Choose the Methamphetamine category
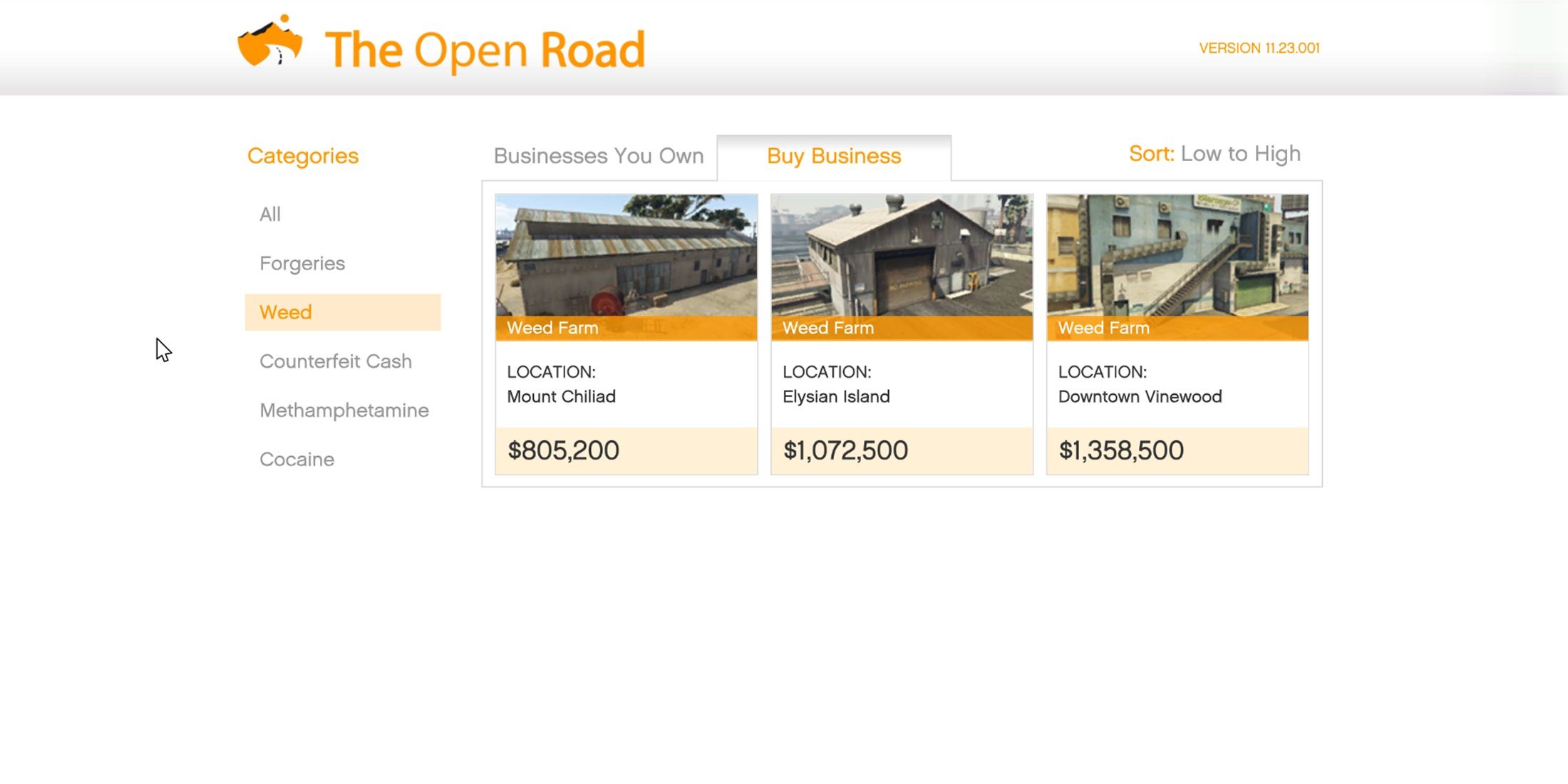 pyautogui.click(x=344, y=411)
